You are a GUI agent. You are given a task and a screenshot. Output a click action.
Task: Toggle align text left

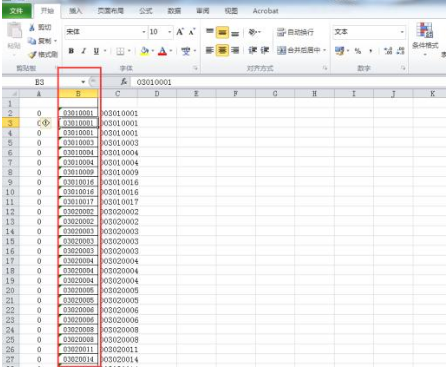pos(210,50)
